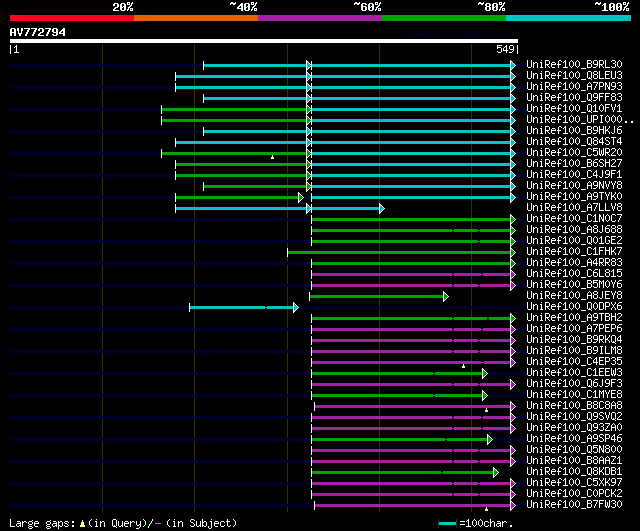The width and height of the screenshot is (640, 531).
Task: Click the yellow gap marker in the C5WR20 row
Action: (272, 157)
